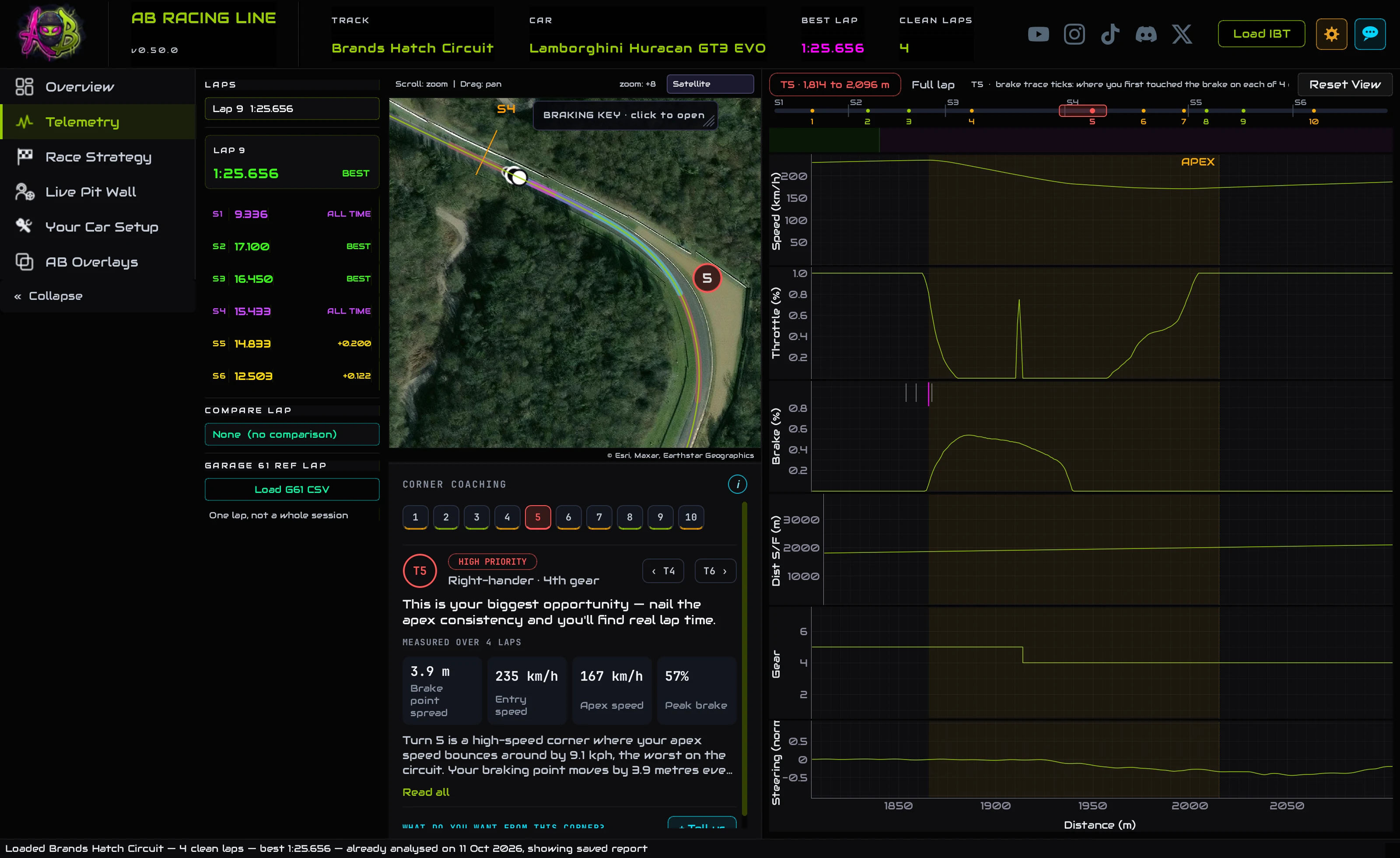Open the X (Twitter) icon
The height and width of the screenshot is (858, 1400).
[x=1182, y=34]
